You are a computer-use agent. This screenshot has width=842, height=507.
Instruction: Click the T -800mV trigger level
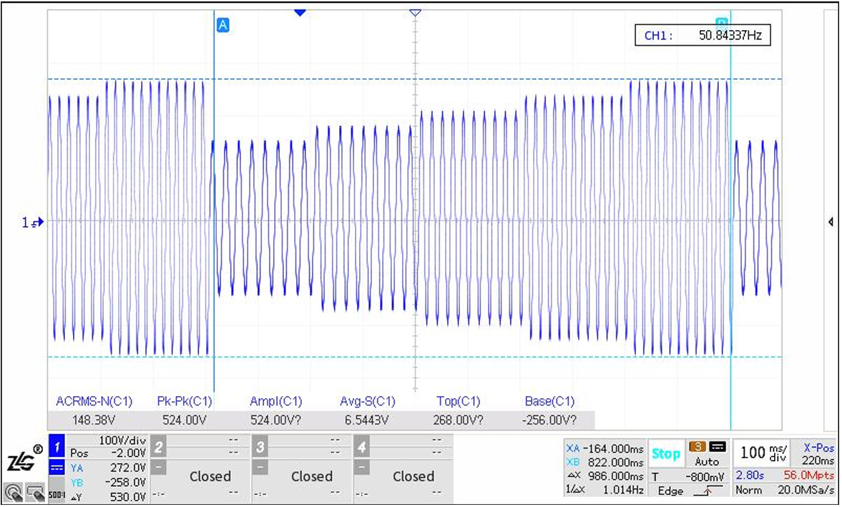[x=688, y=477]
